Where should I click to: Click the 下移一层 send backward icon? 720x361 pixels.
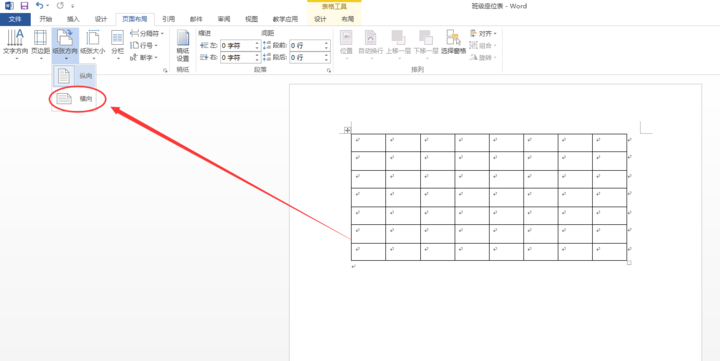pos(426,45)
